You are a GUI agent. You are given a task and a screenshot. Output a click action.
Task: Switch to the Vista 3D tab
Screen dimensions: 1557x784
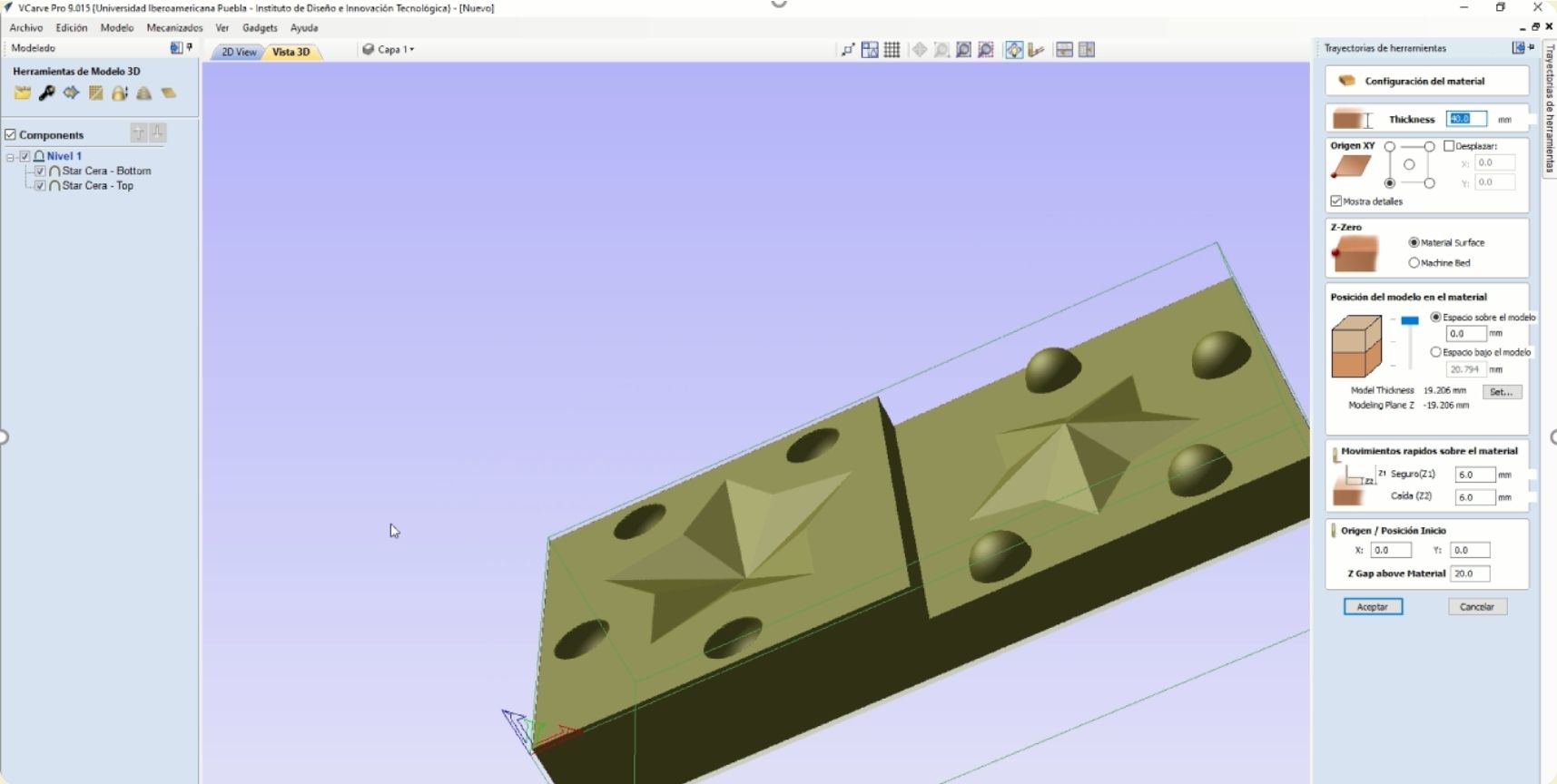(x=291, y=52)
